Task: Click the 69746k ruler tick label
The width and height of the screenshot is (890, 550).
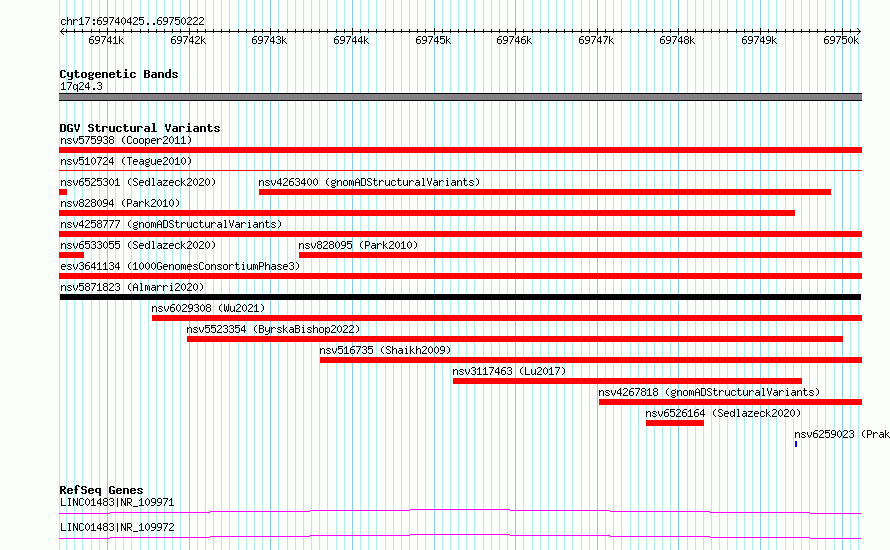Action: click(x=514, y=40)
